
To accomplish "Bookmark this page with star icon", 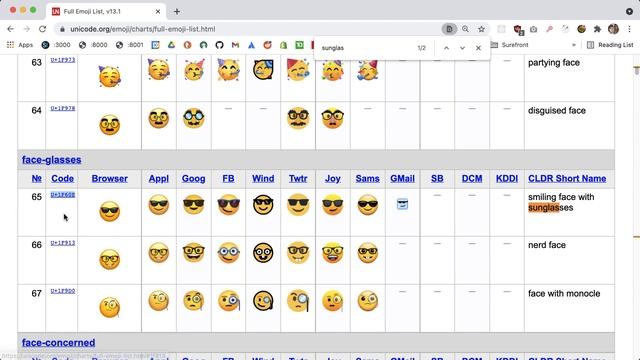I will [x=482, y=29].
